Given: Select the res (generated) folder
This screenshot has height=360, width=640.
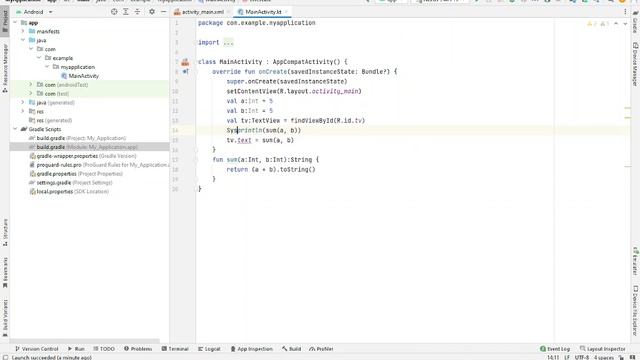Looking at the screenshot, I should tap(51, 120).
